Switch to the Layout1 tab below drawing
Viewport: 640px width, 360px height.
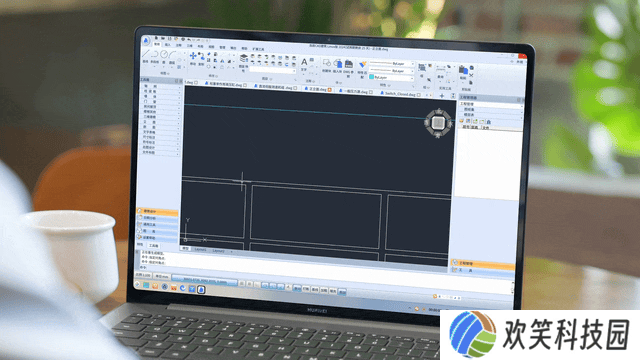(x=200, y=249)
